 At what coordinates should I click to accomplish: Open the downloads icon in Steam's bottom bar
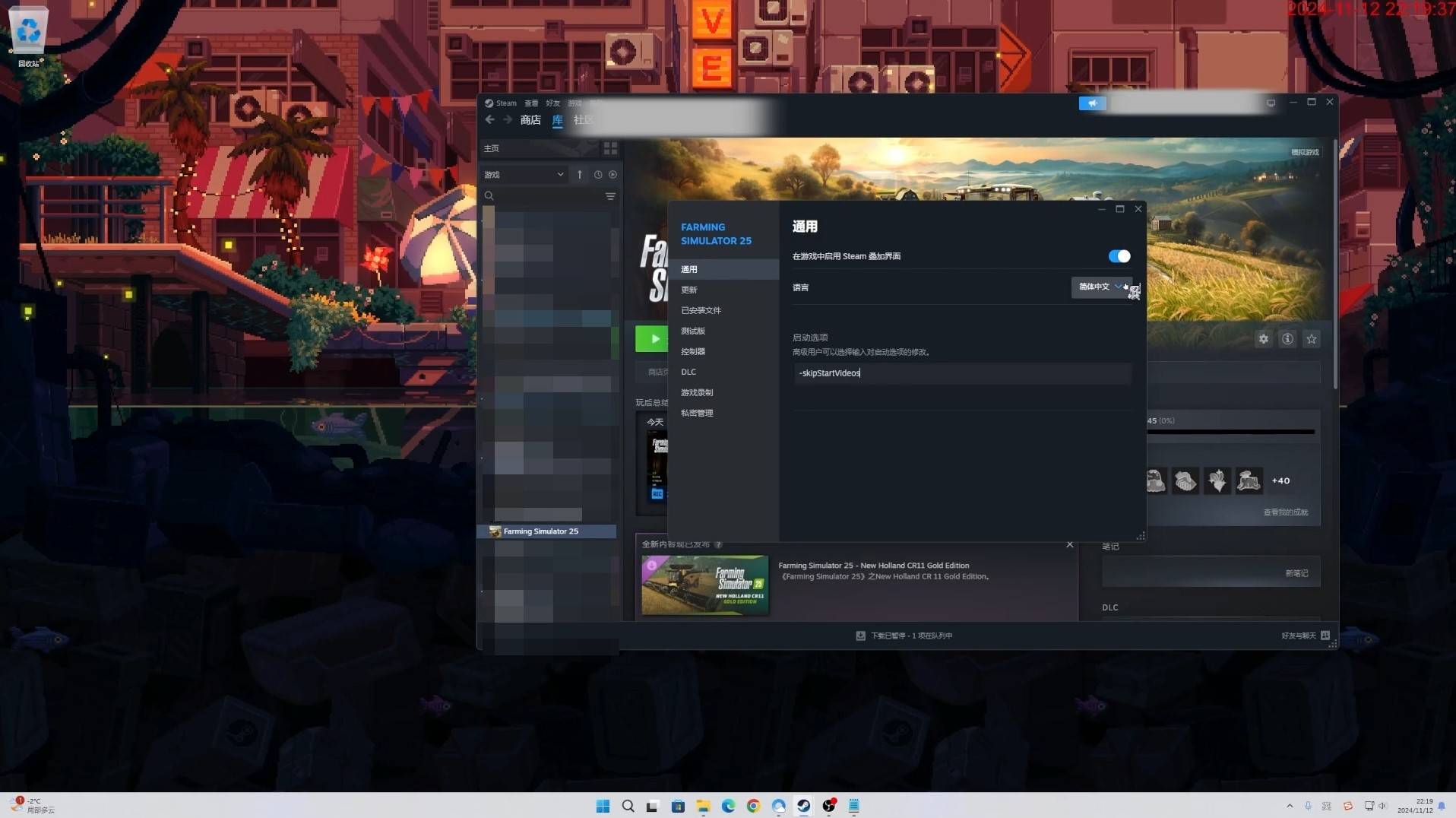tap(861, 636)
